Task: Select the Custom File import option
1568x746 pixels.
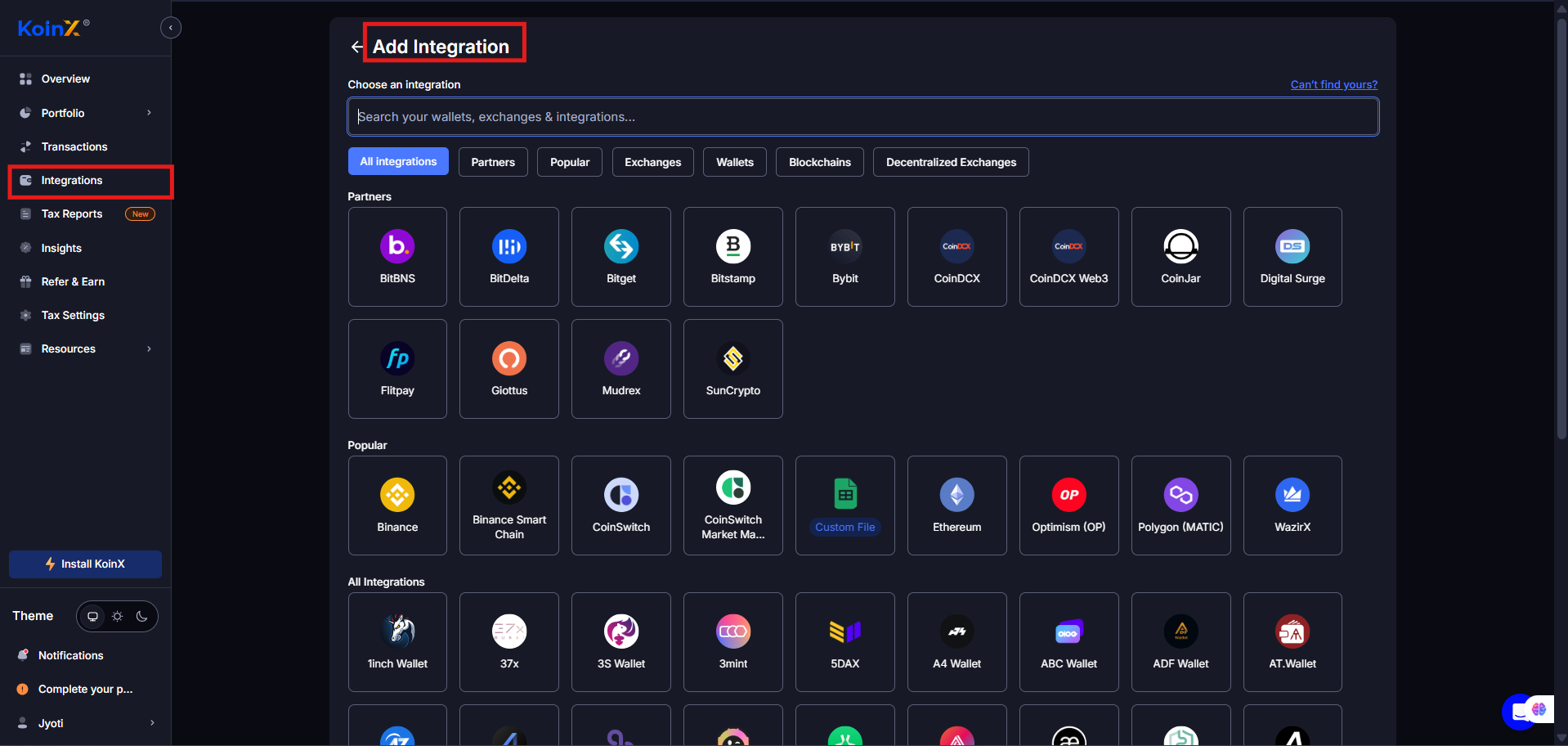Action: pyautogui.click(x=844, y=505)
